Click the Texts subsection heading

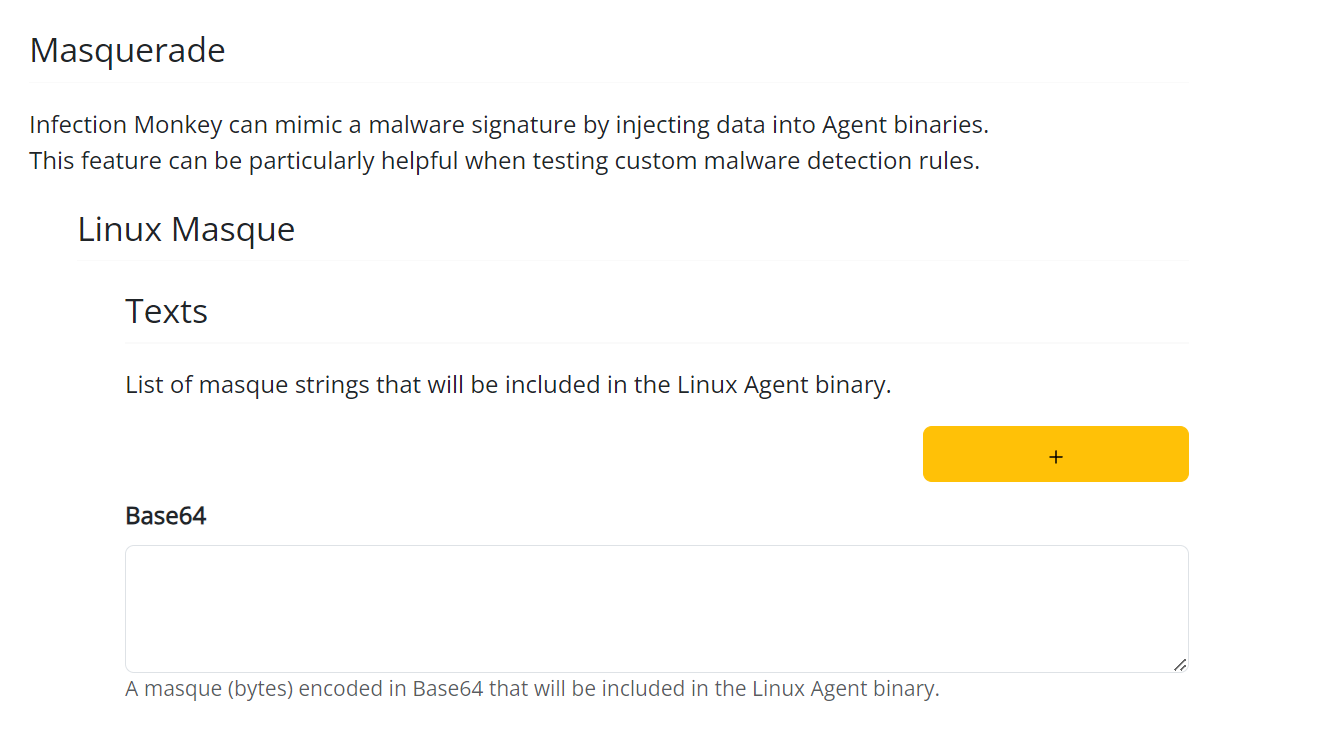166,311
